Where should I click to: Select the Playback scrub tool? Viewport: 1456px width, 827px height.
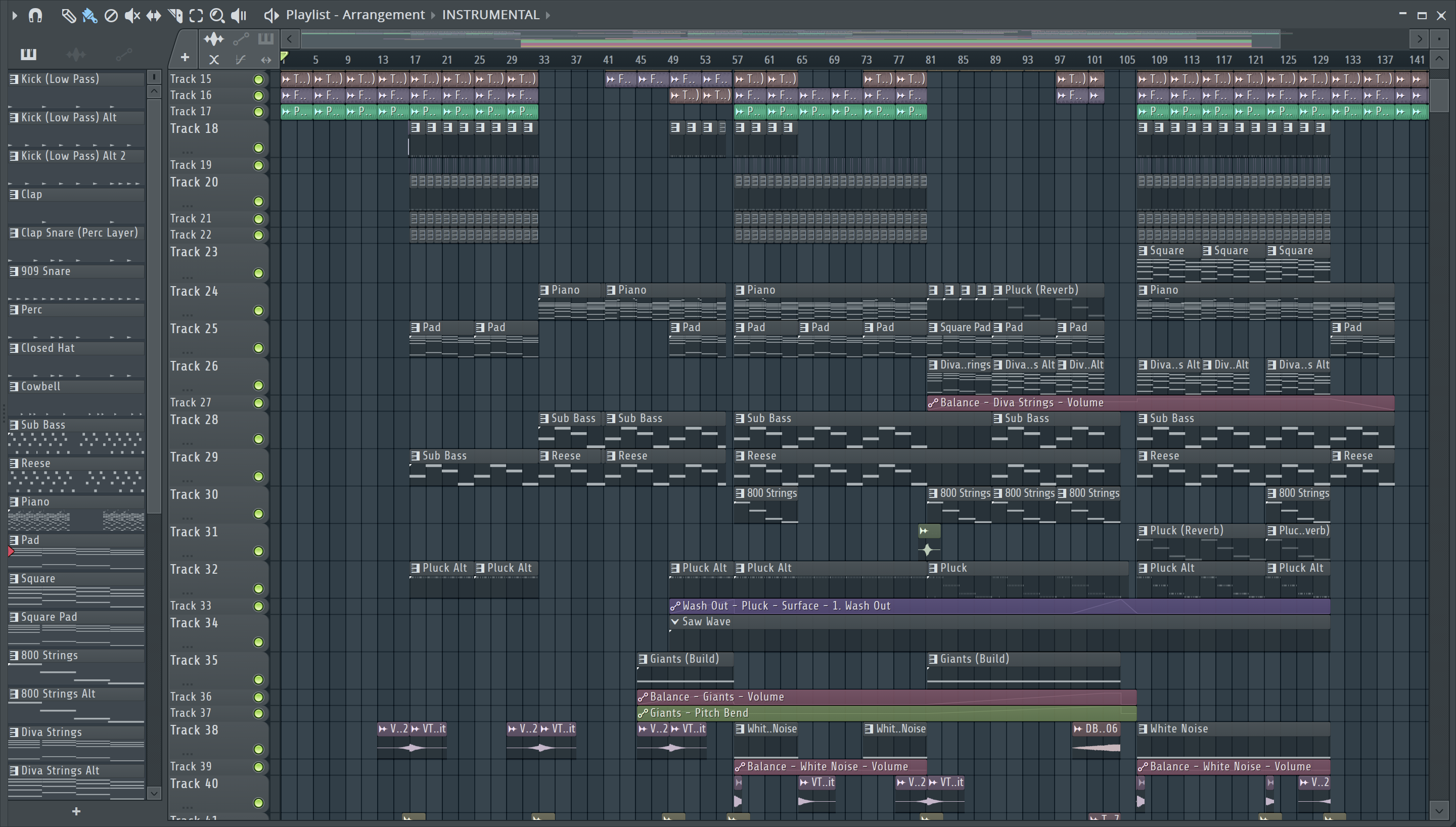(x=239, y=15)
